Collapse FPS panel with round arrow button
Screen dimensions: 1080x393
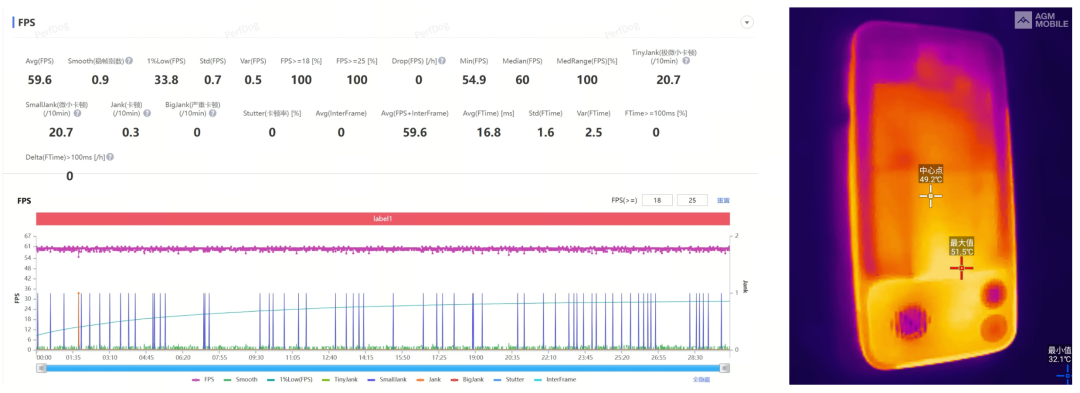coord(746,22)
